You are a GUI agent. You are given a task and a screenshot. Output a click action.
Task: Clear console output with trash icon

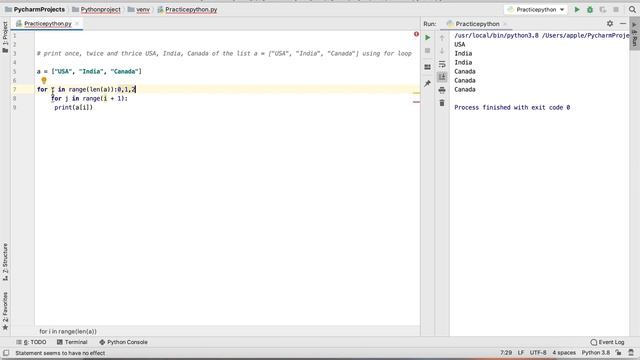pos(442,103)
